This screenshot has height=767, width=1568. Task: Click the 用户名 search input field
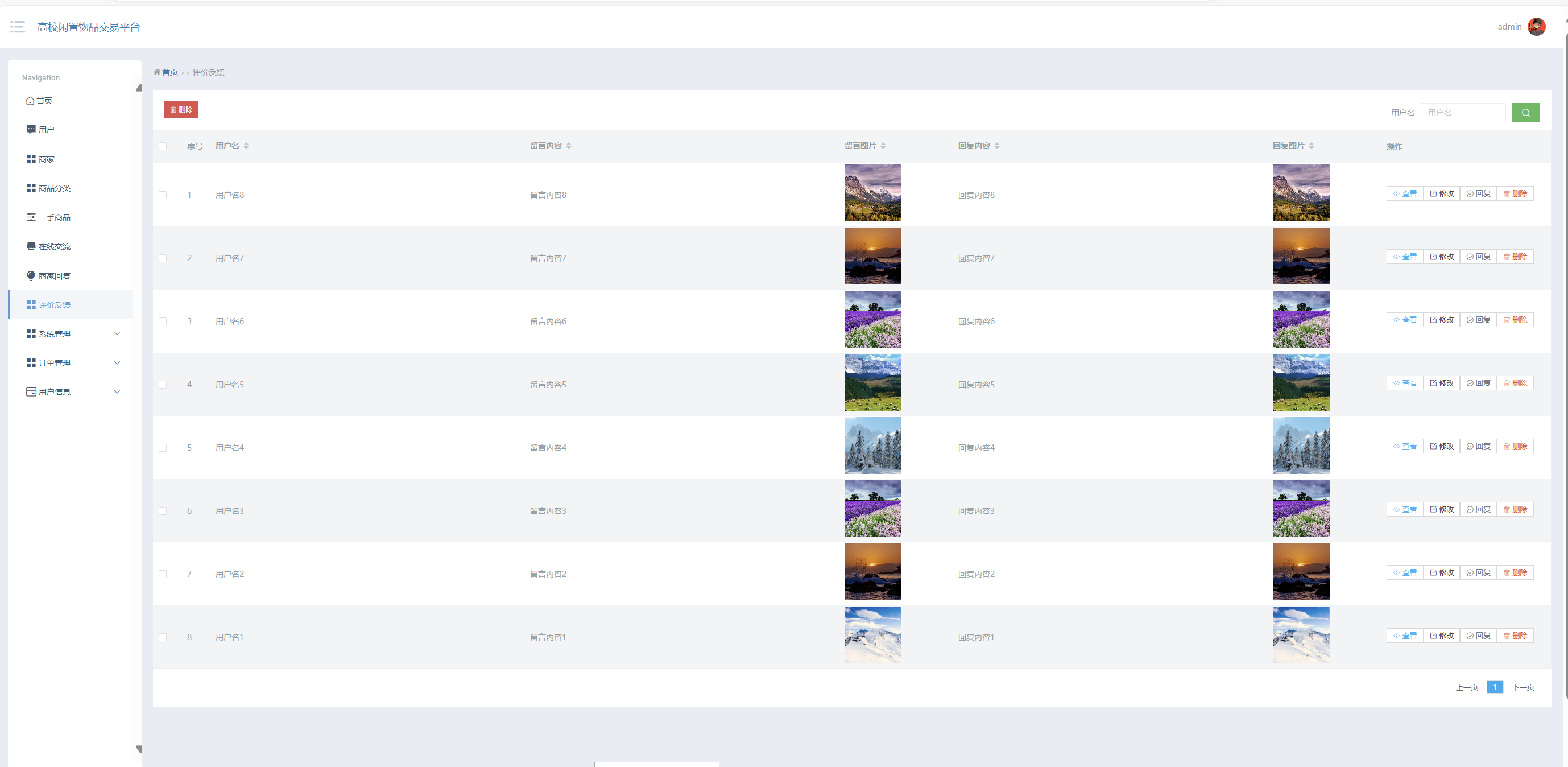[x=1462, y=113]
